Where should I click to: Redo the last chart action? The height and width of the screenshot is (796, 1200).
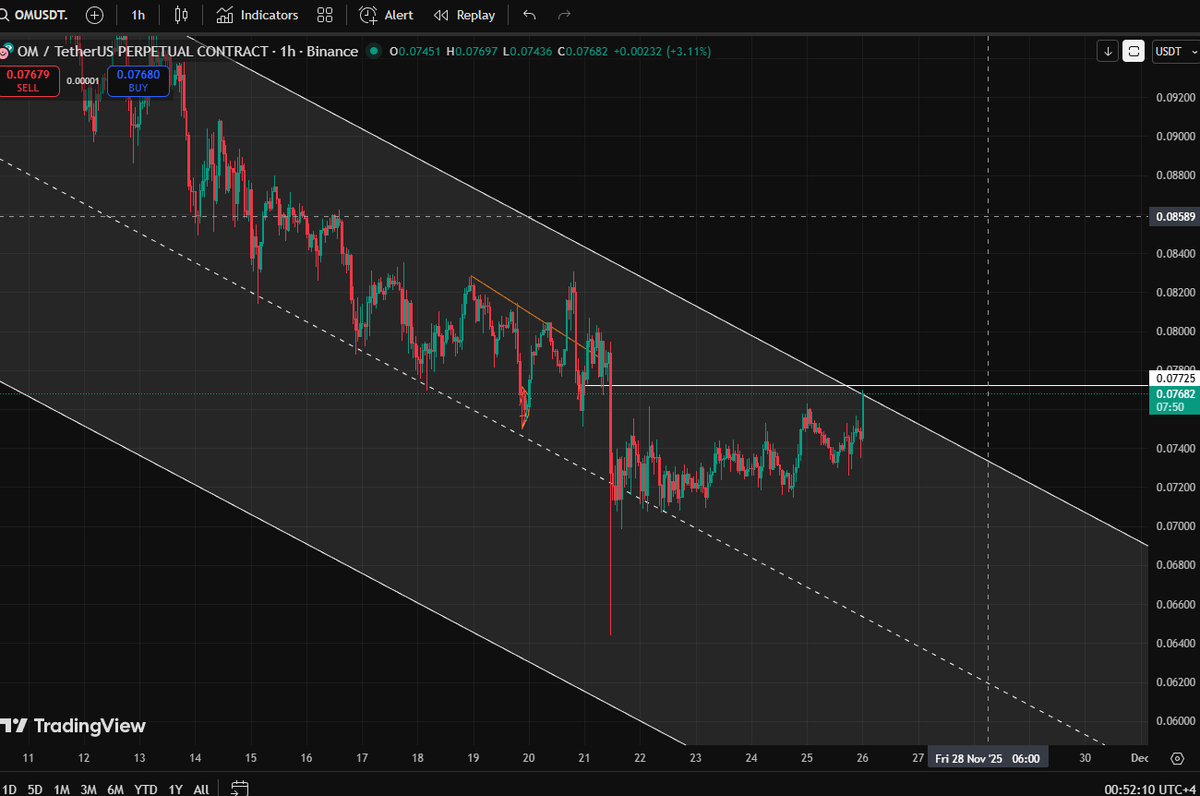tap(564, 15)
